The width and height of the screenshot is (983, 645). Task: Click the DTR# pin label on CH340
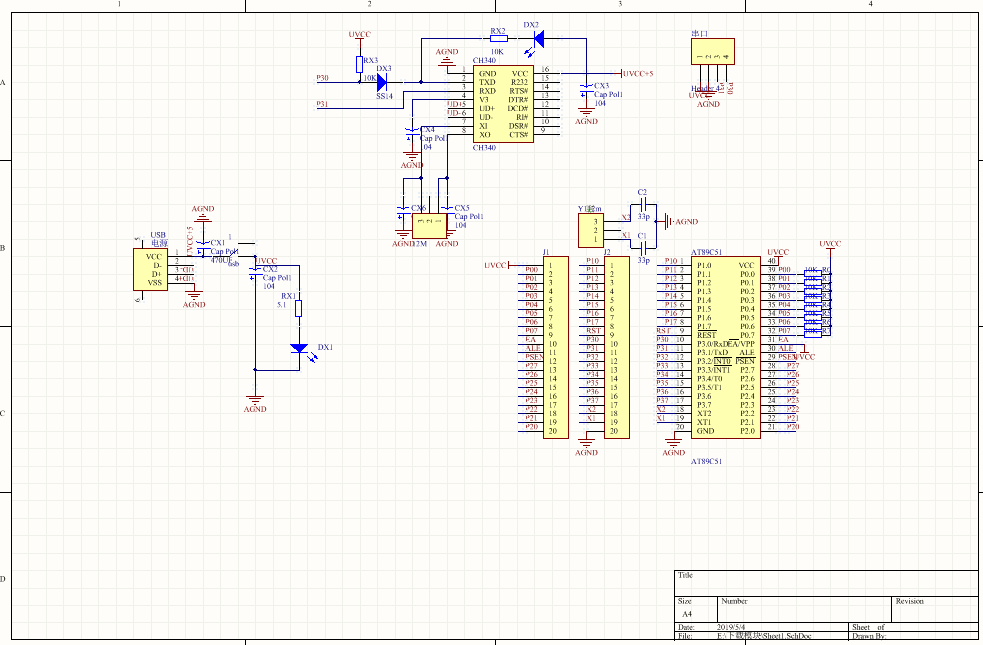[x=518, y=100]
